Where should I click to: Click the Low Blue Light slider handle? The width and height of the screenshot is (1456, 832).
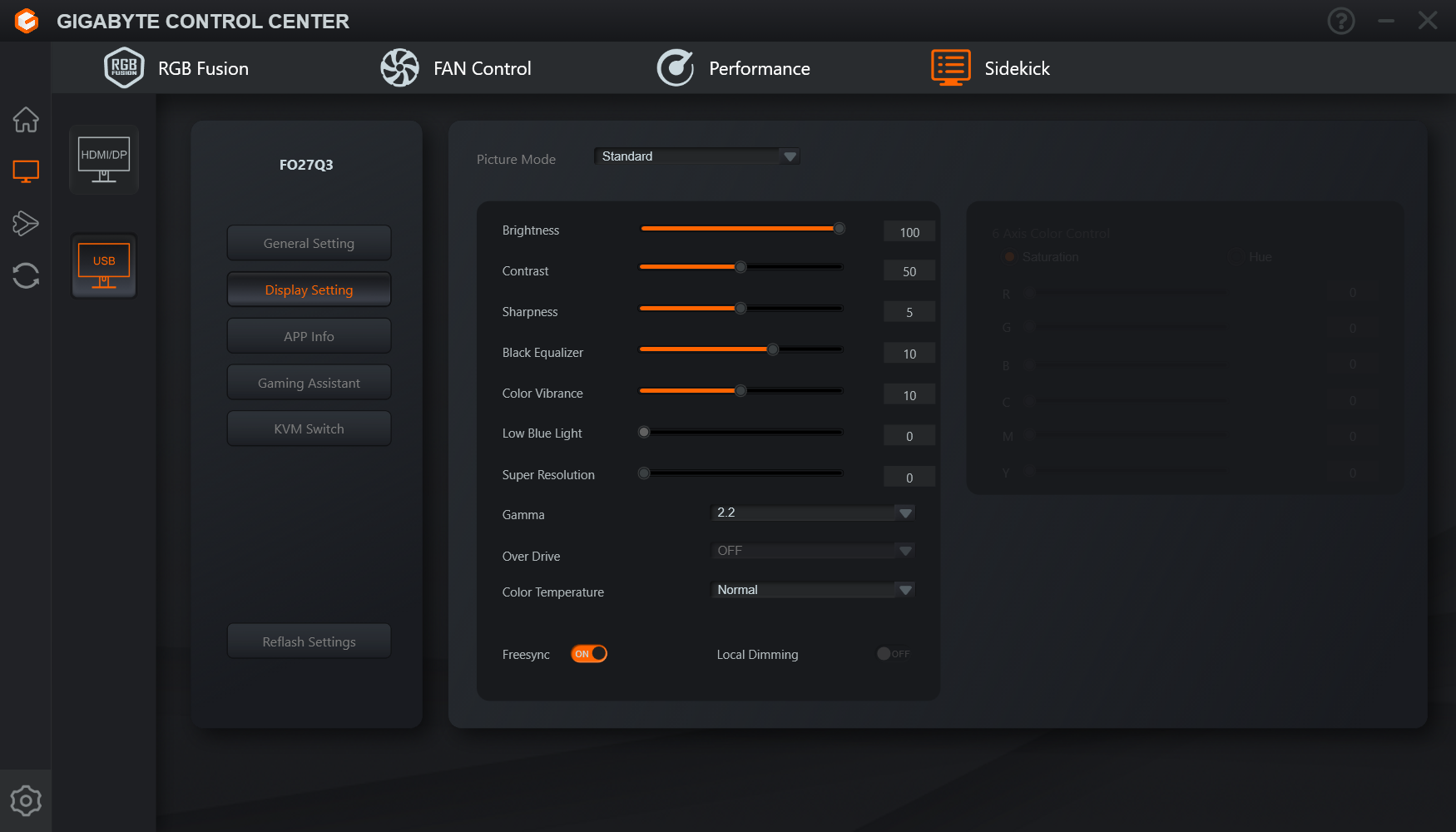(644, 432)
